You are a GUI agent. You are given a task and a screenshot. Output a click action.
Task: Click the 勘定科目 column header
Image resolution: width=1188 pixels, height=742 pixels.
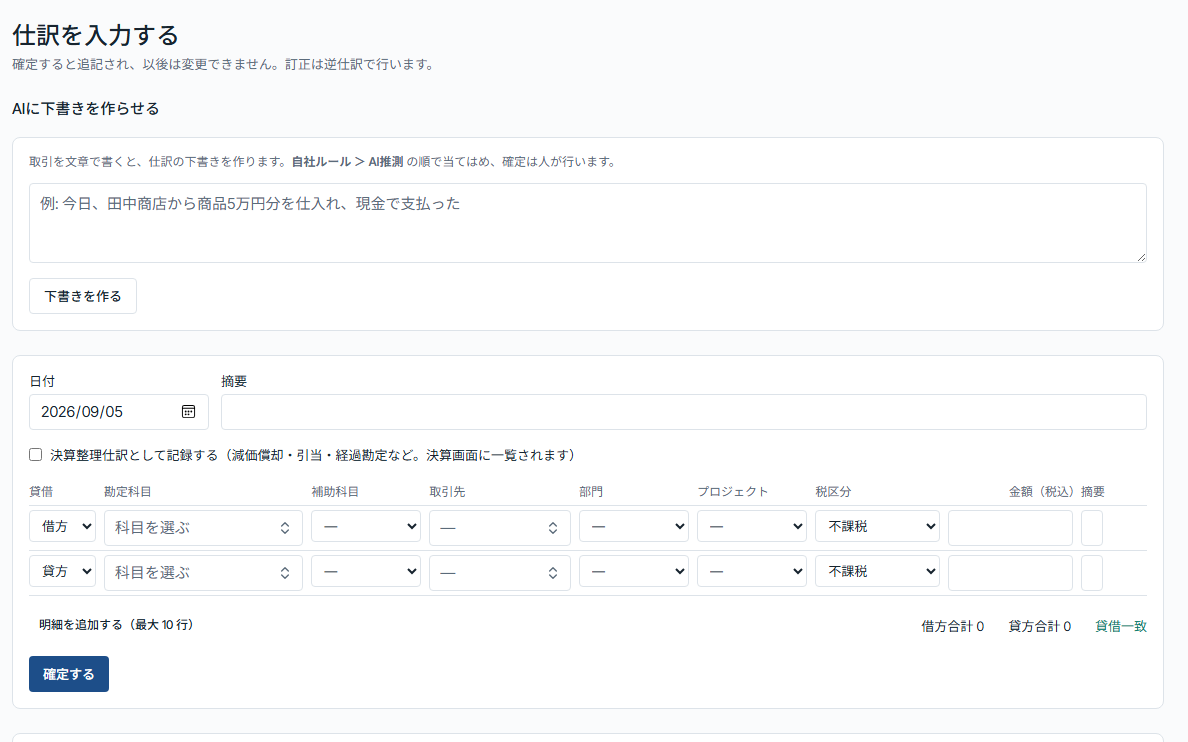pyautogui.click(x=127, y=491)
